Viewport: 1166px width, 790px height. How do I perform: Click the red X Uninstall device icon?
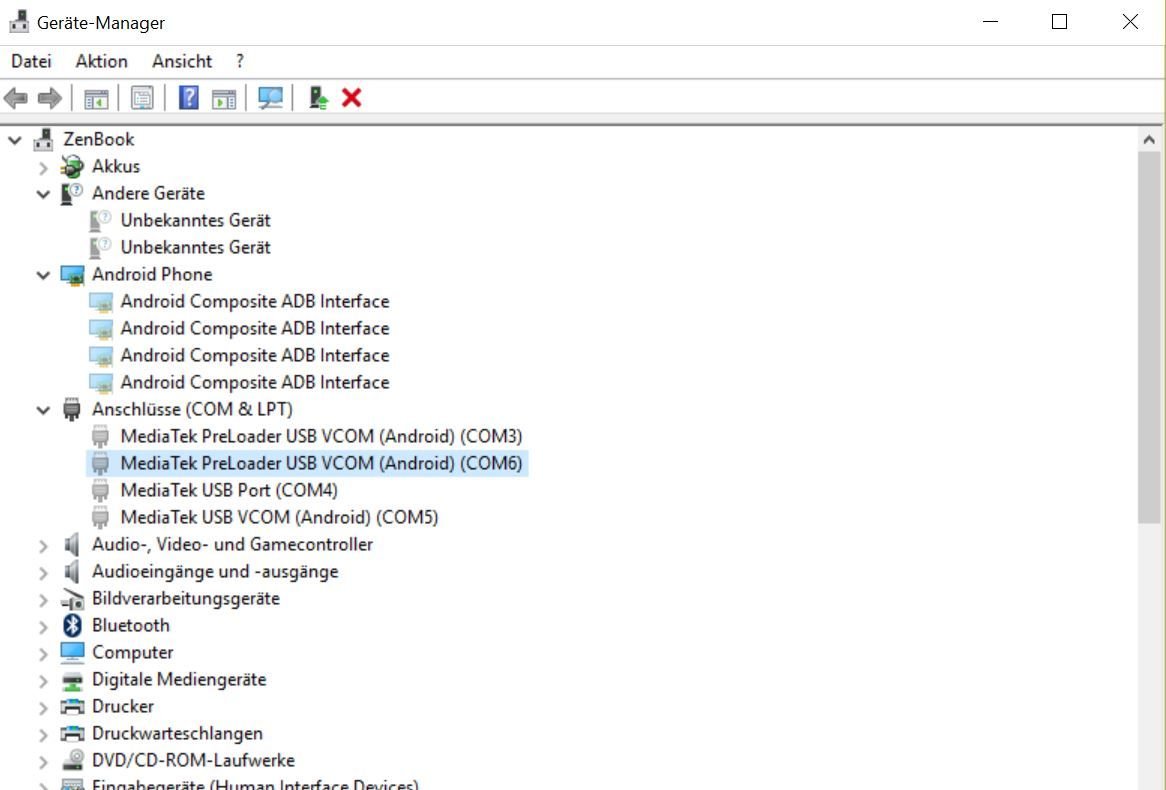pyautogui.click(x=352, y=97)
